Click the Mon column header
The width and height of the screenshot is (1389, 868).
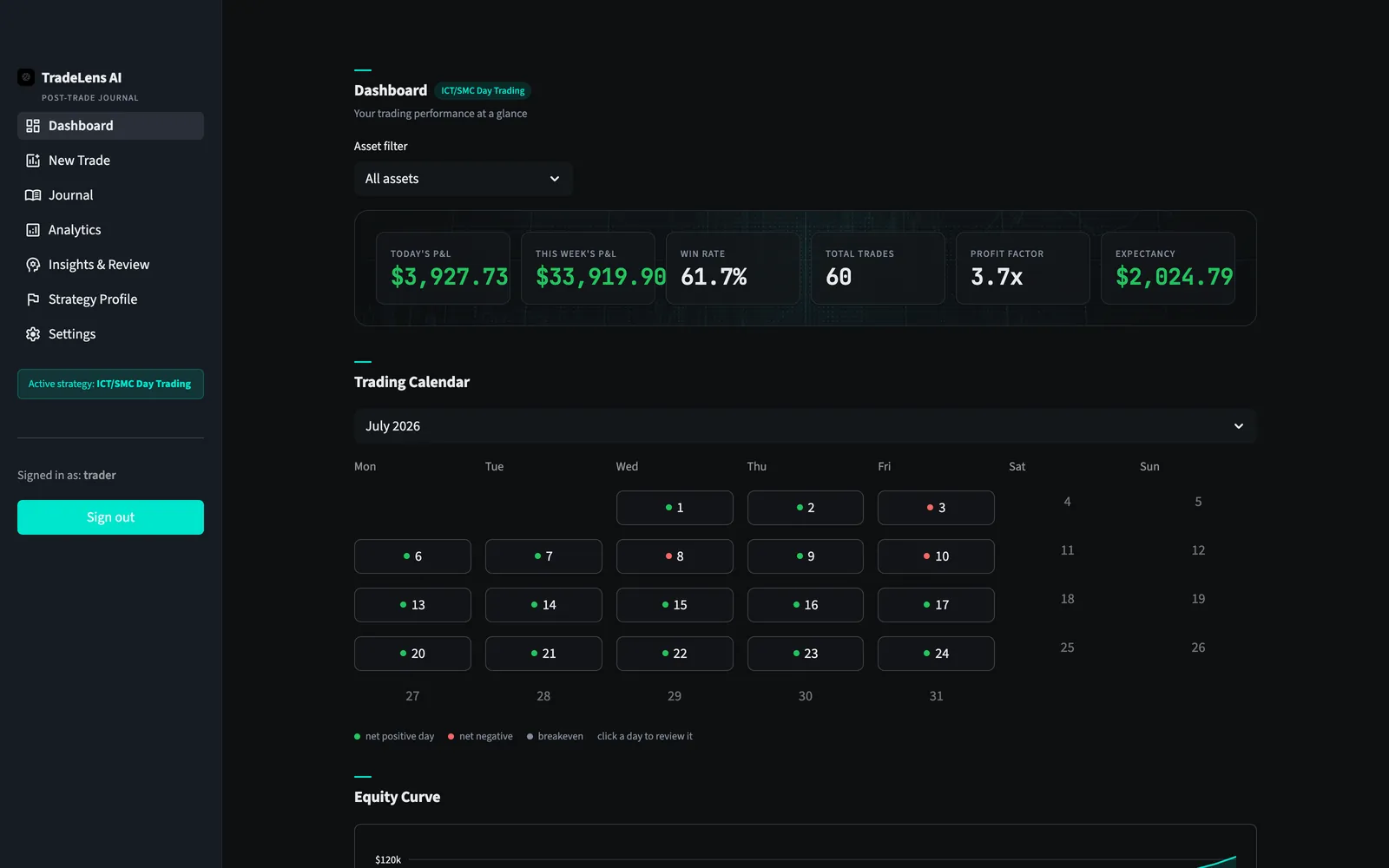(365, 466)
